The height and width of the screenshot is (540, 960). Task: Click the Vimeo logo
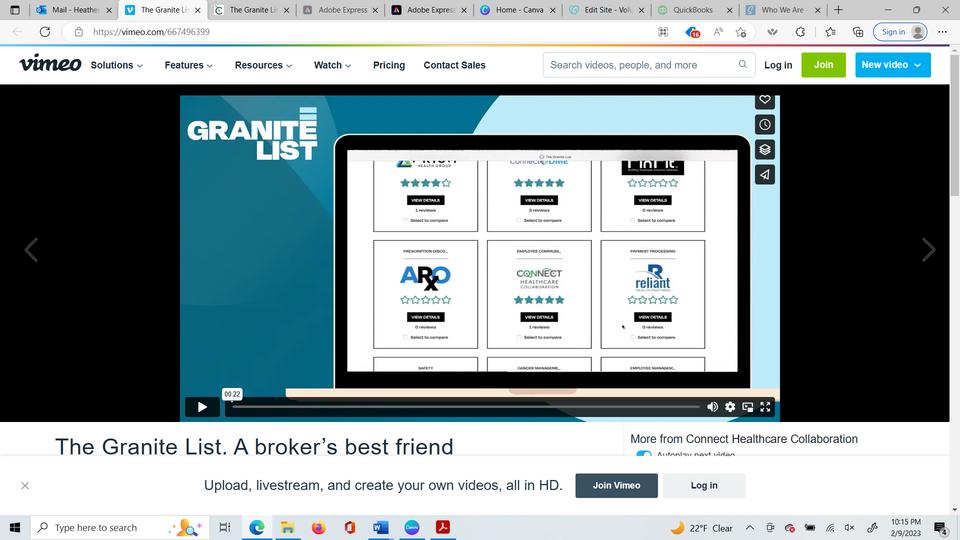pyautogui.click(x=50, y=64)
